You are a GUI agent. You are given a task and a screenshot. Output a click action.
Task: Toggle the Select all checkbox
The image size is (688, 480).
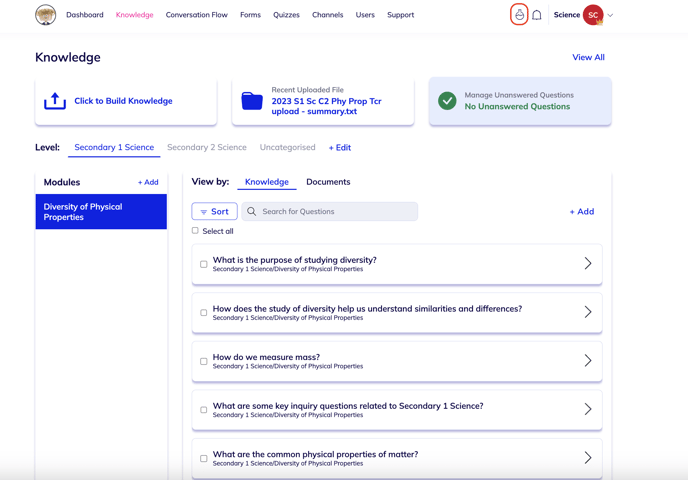click(195, 230)
